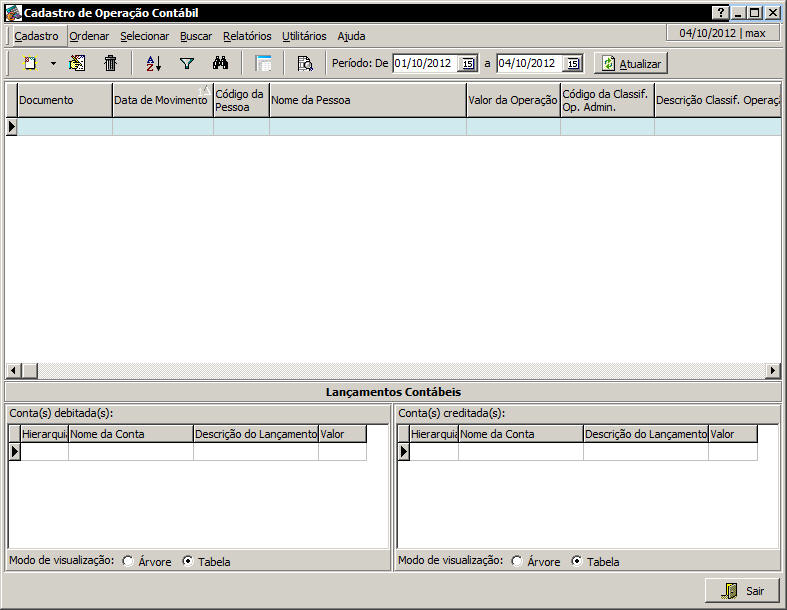
Task: Select Árvore view for credited accounts
Action: pos(517,562)
